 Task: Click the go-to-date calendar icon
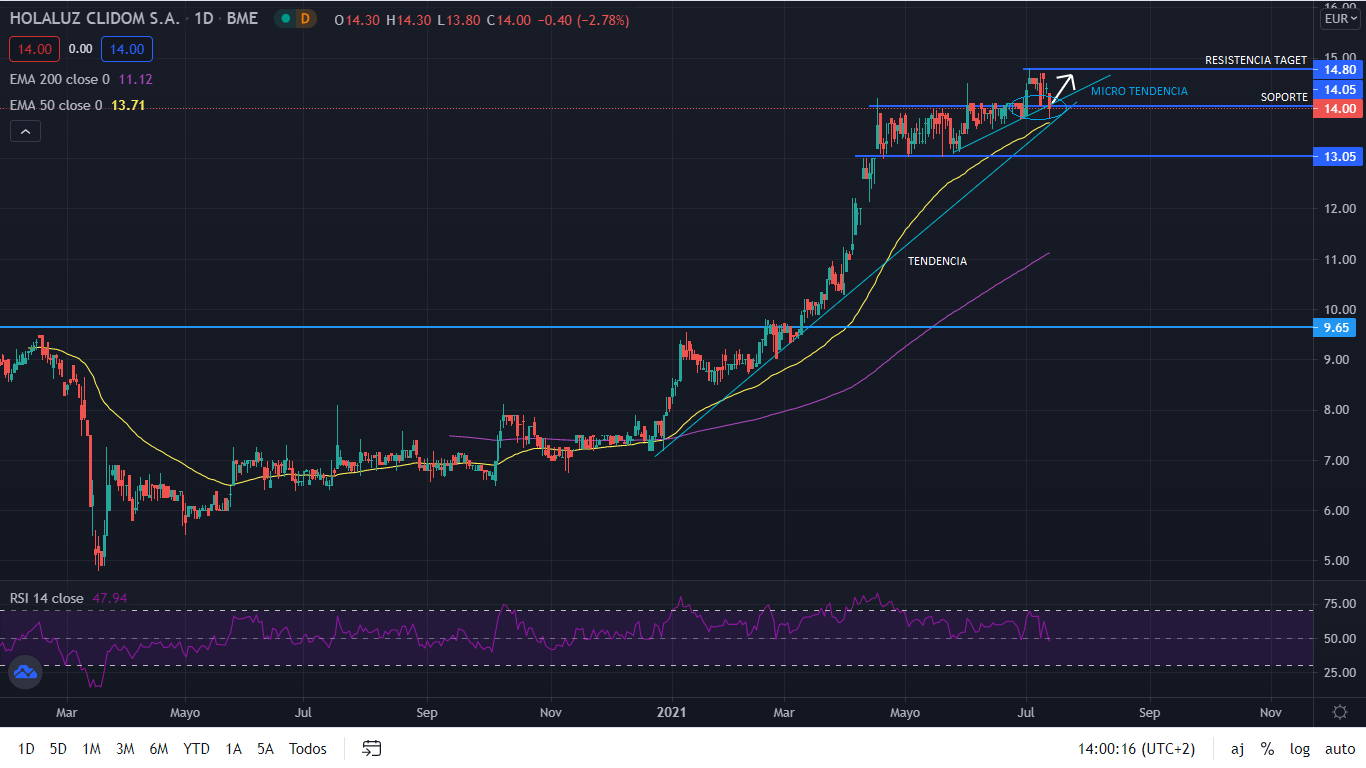(372, 748)
